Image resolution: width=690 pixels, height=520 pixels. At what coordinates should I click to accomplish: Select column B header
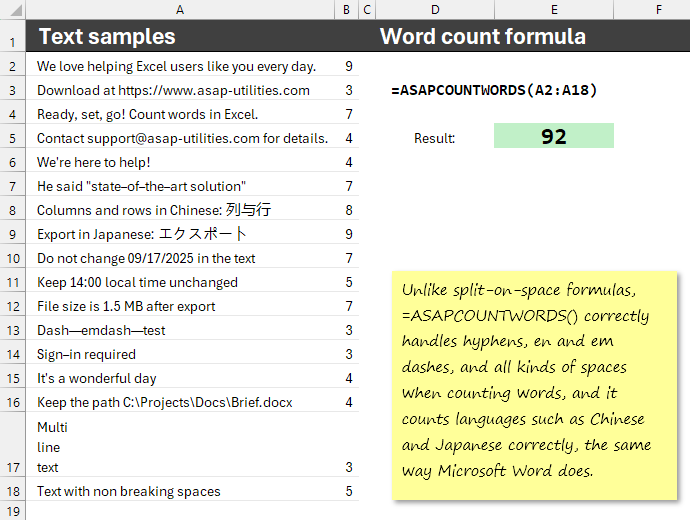pos(347,9)
